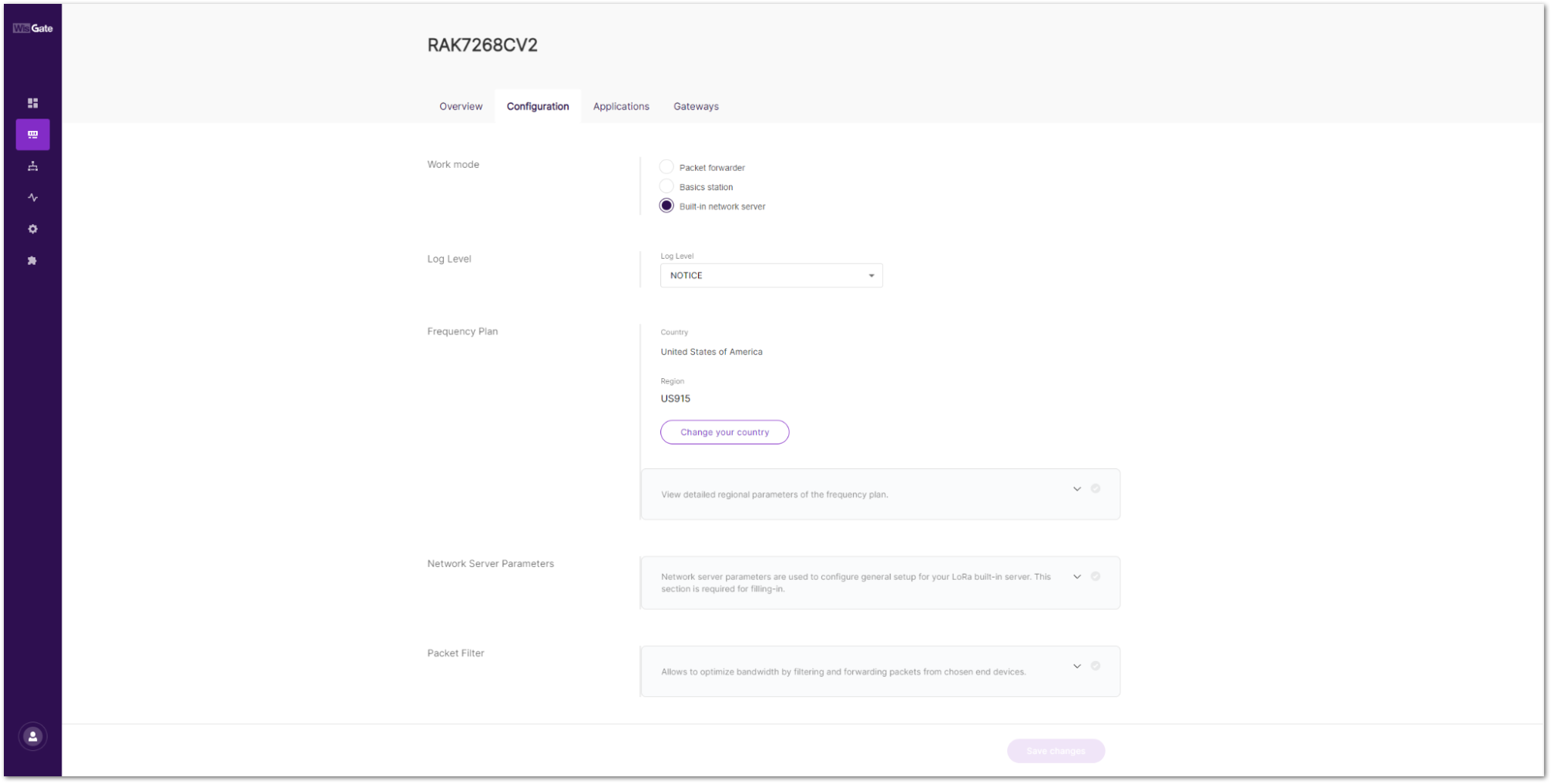Image resolution: width=1551 pixels, height=784 pixels.
Task: Click the WisGate logo
Action: click(x=33, y=28)
